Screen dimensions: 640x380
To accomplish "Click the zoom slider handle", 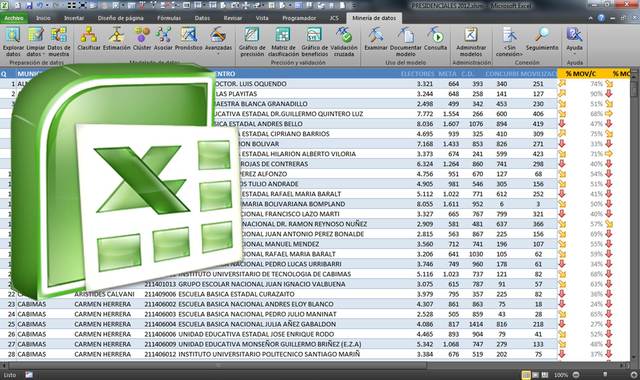I will coord(605,375).
